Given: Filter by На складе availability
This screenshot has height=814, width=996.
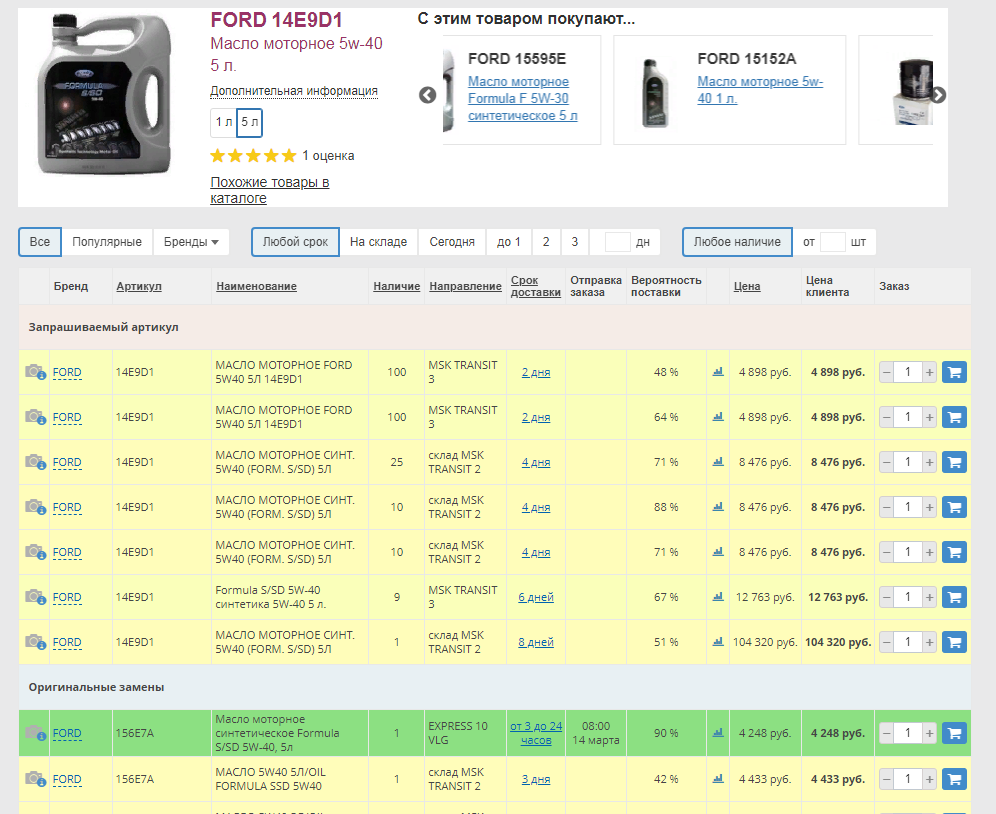Looking at the screenshot, I should pos(379,242).
